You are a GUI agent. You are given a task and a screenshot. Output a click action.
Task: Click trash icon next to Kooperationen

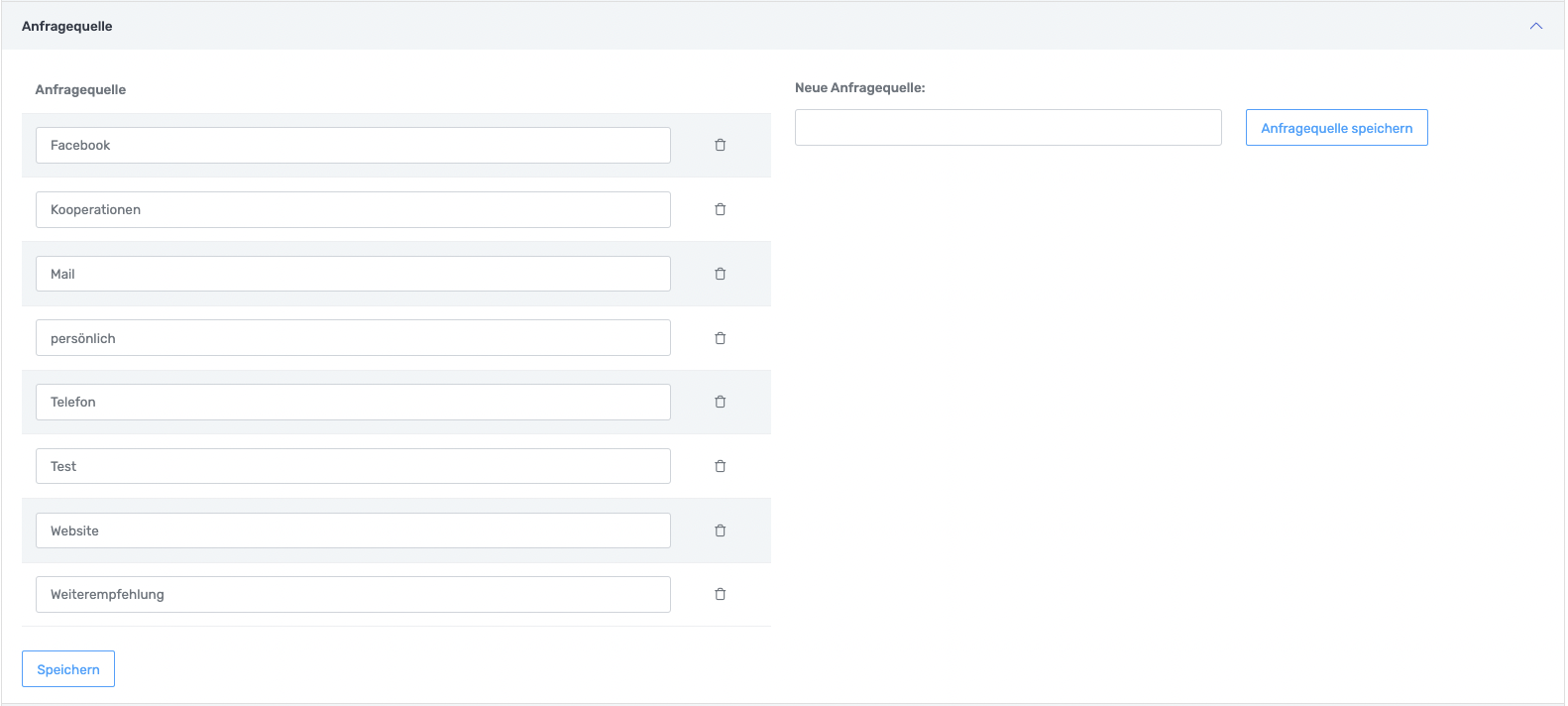721,209
